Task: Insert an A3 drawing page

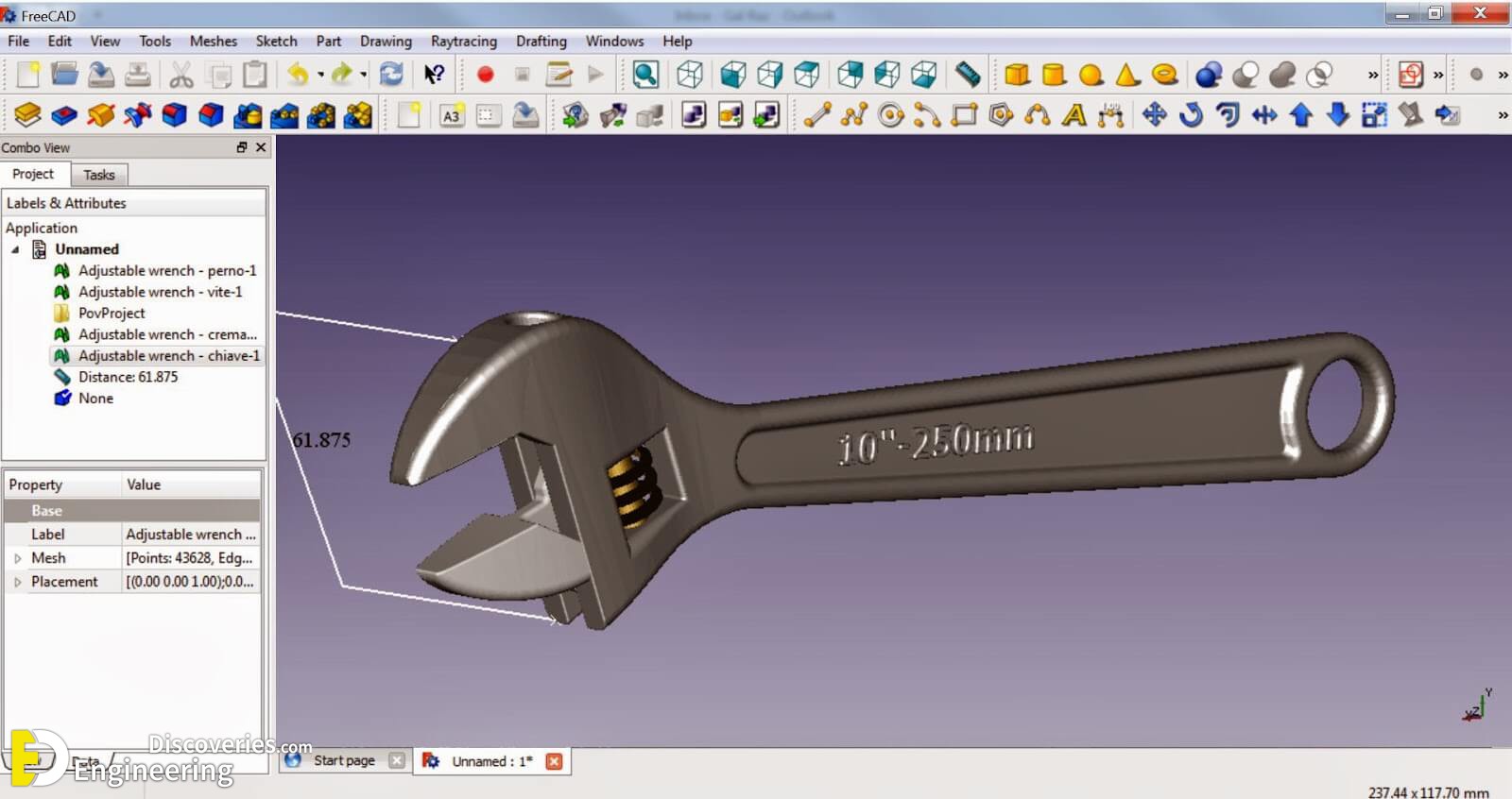Action: (x=452, y=114)
